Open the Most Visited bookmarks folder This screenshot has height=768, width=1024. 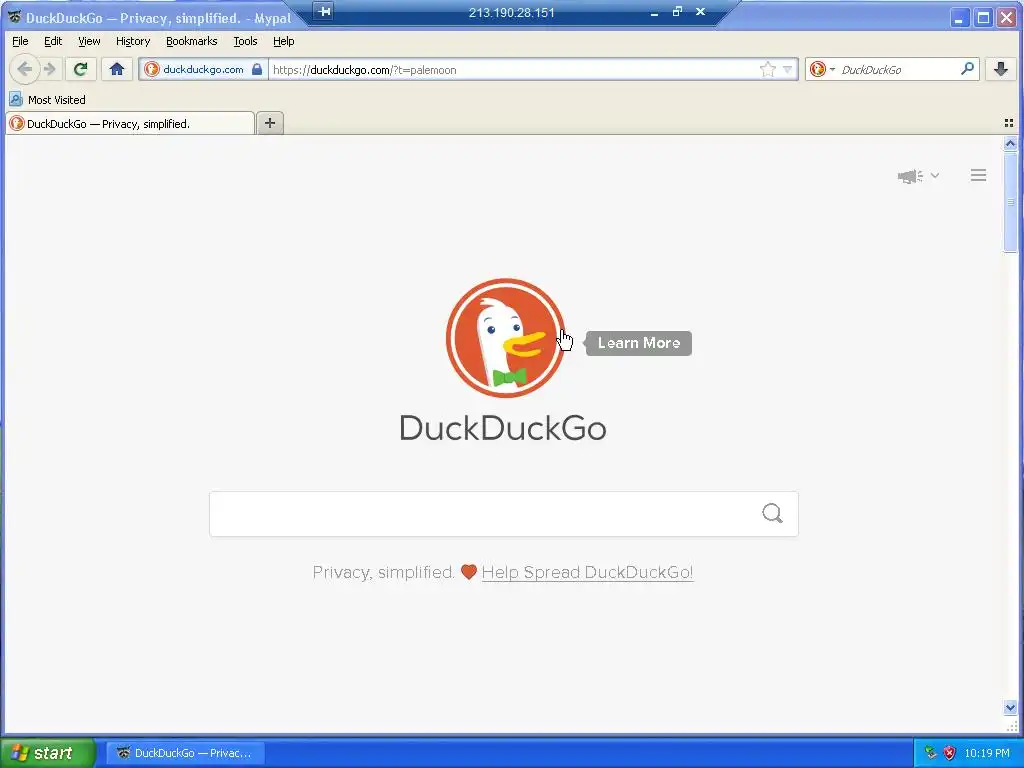coord(48,100)
